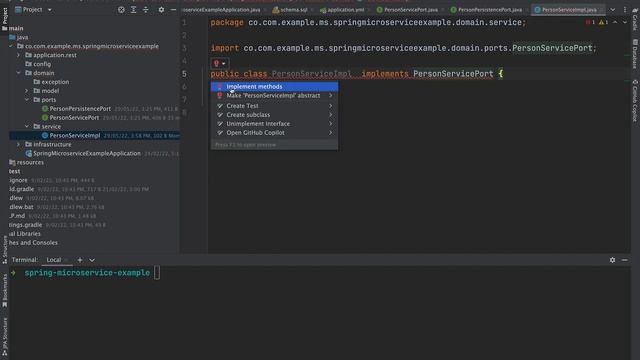This screenshot has width=640, height=360.
Task: Select the External Libraries tree row
Action: tap(25, 234)
